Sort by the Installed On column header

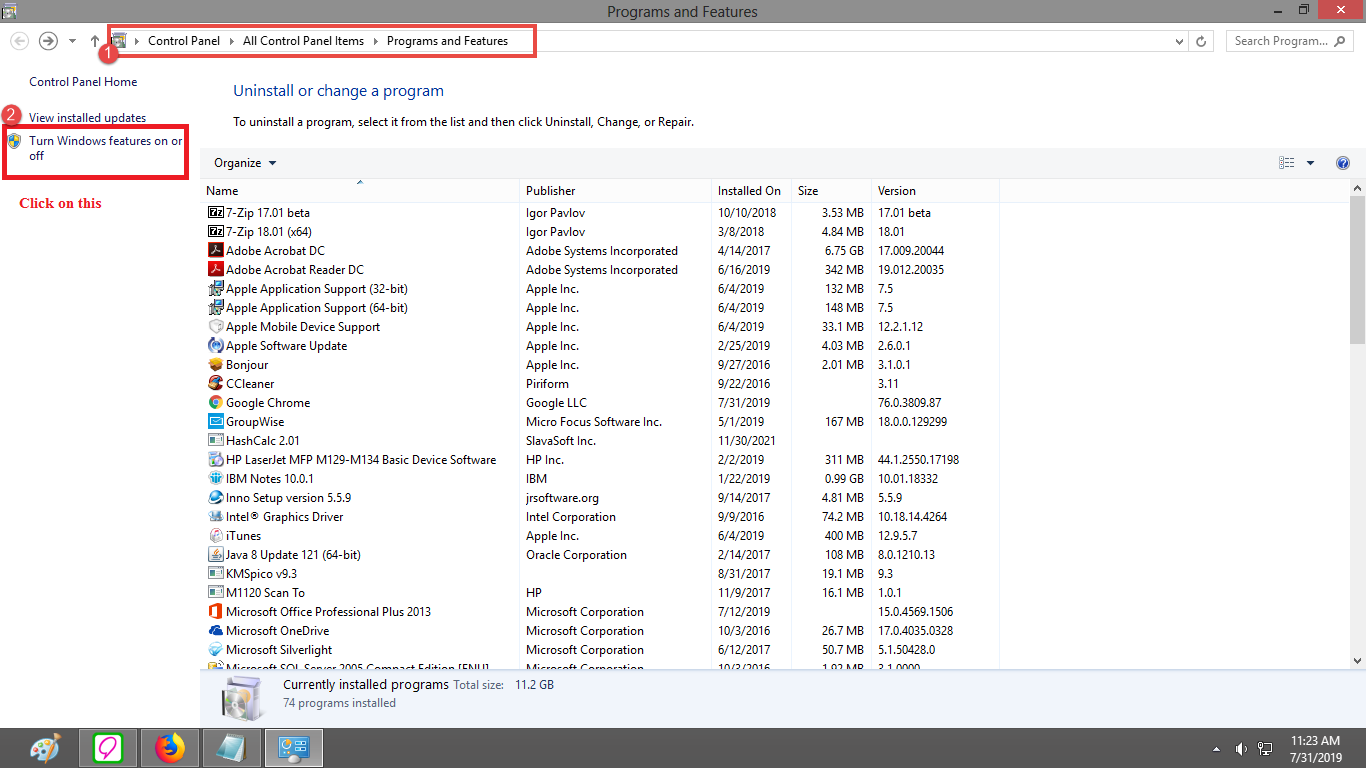tap(751, 190)
